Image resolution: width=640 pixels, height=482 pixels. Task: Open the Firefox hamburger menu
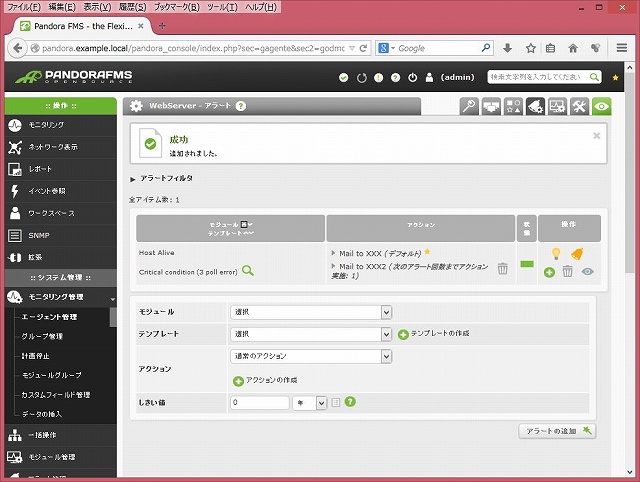[622, 48]
